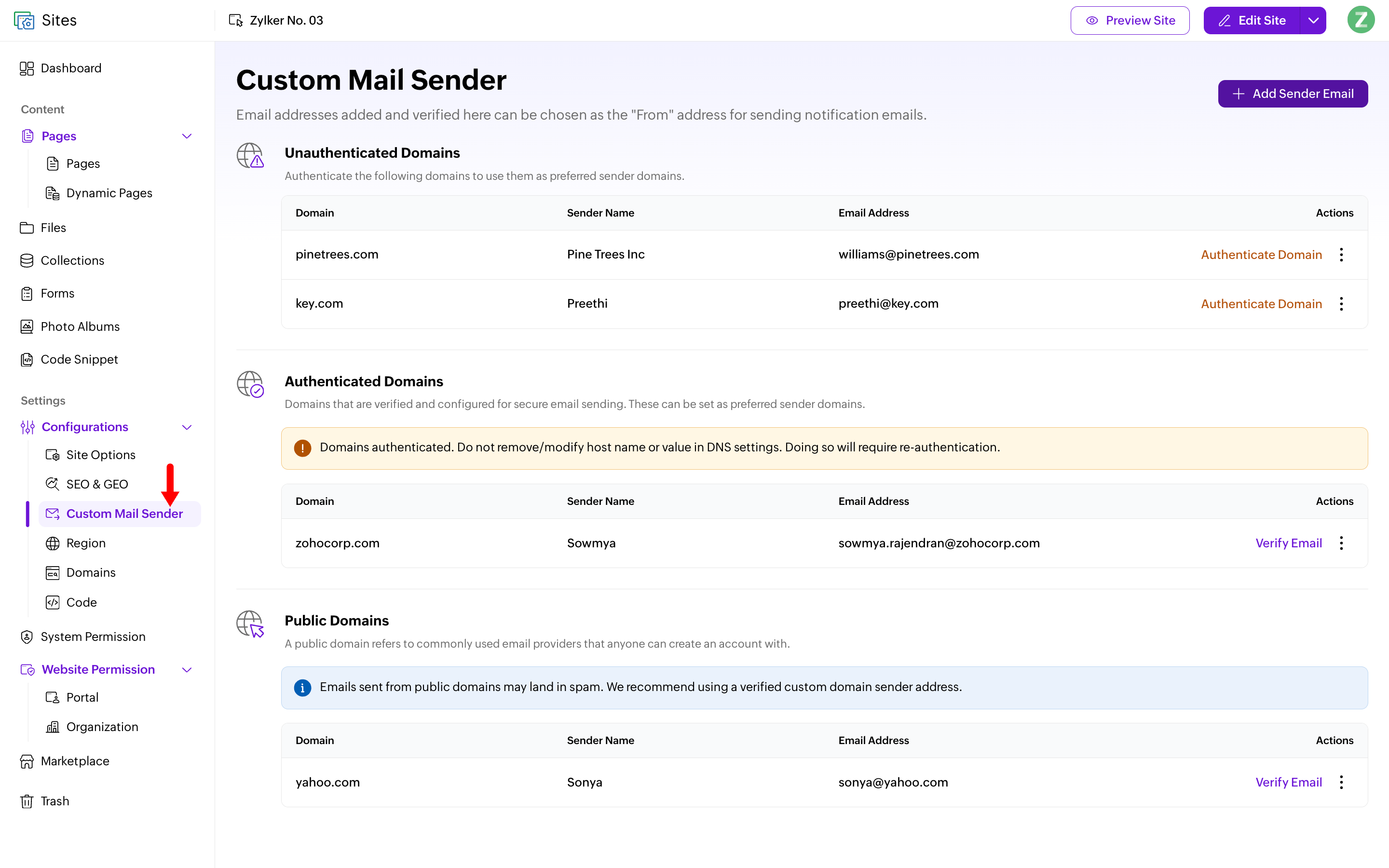Click the Files folder icon
Viewport: 1389px width, 868px height.
click(27, 228)
